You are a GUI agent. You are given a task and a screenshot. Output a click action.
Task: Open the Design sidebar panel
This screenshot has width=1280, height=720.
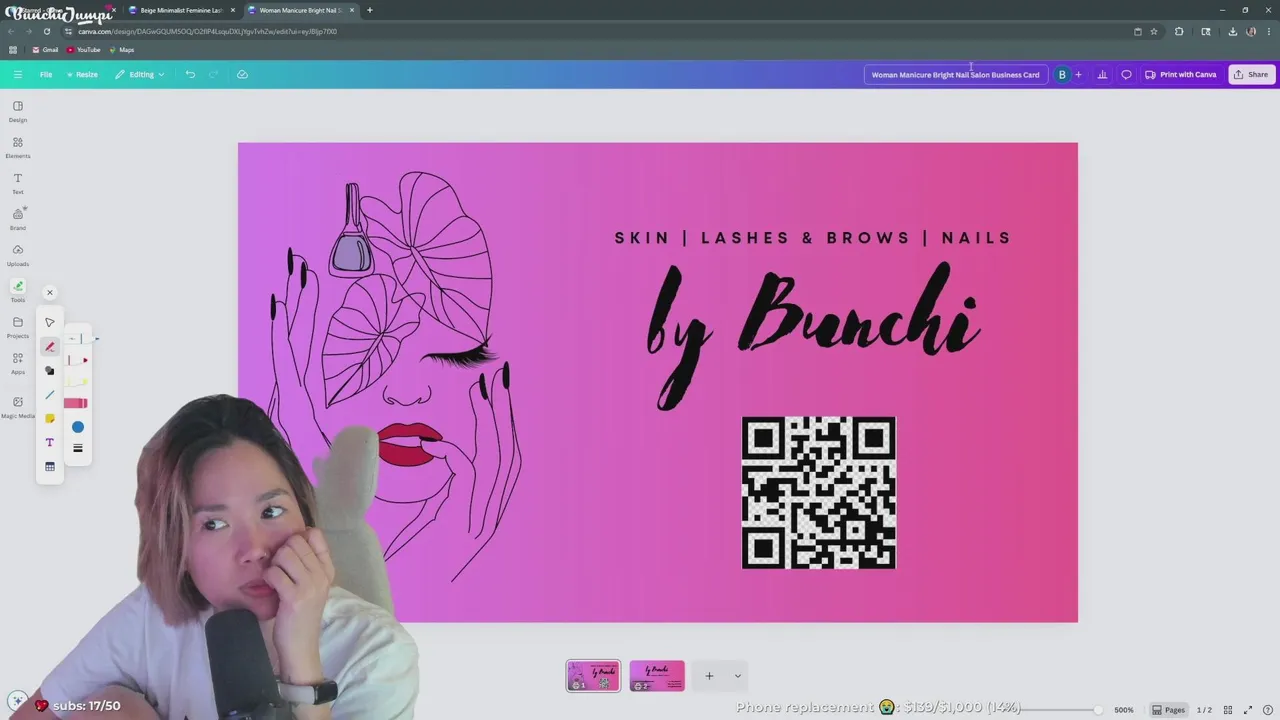coord(18,111)
